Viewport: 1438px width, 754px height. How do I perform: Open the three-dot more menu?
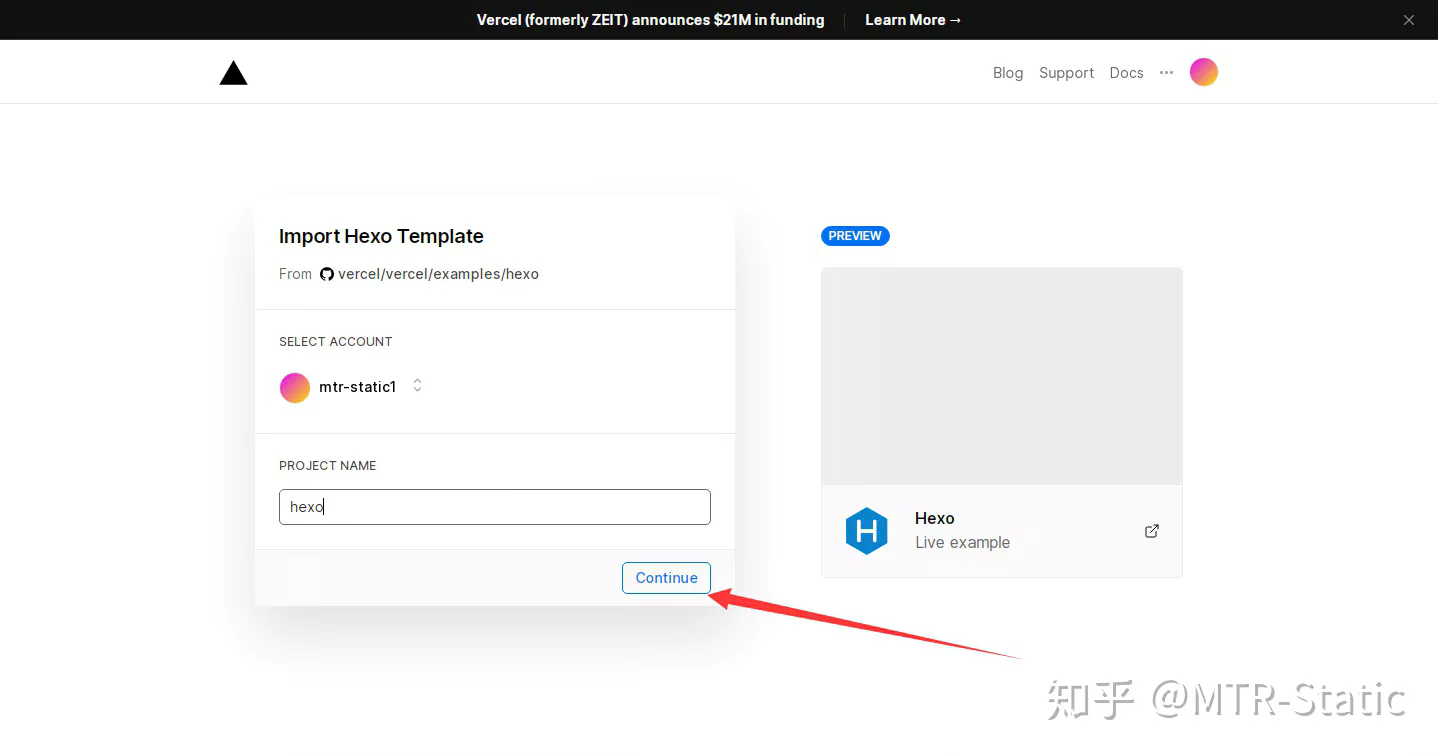click(x=1166, y=72)
